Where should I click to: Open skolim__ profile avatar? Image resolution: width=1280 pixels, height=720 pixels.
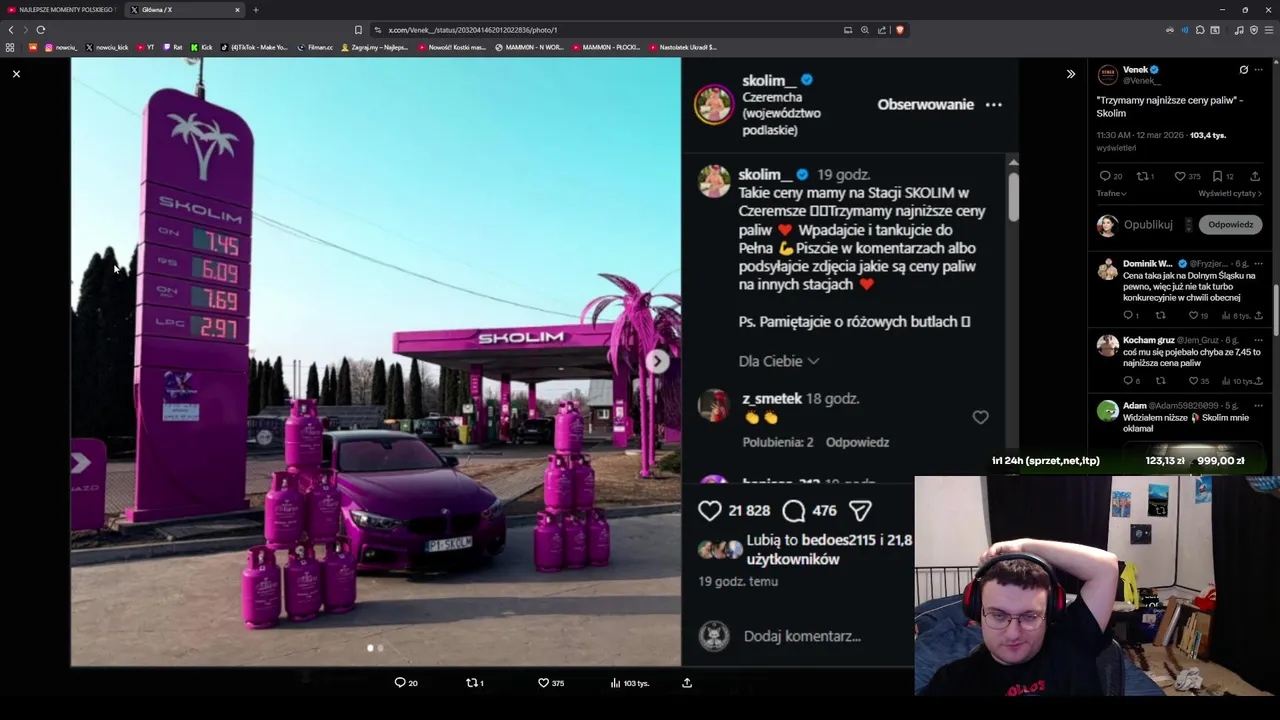[x=714, y=104]
